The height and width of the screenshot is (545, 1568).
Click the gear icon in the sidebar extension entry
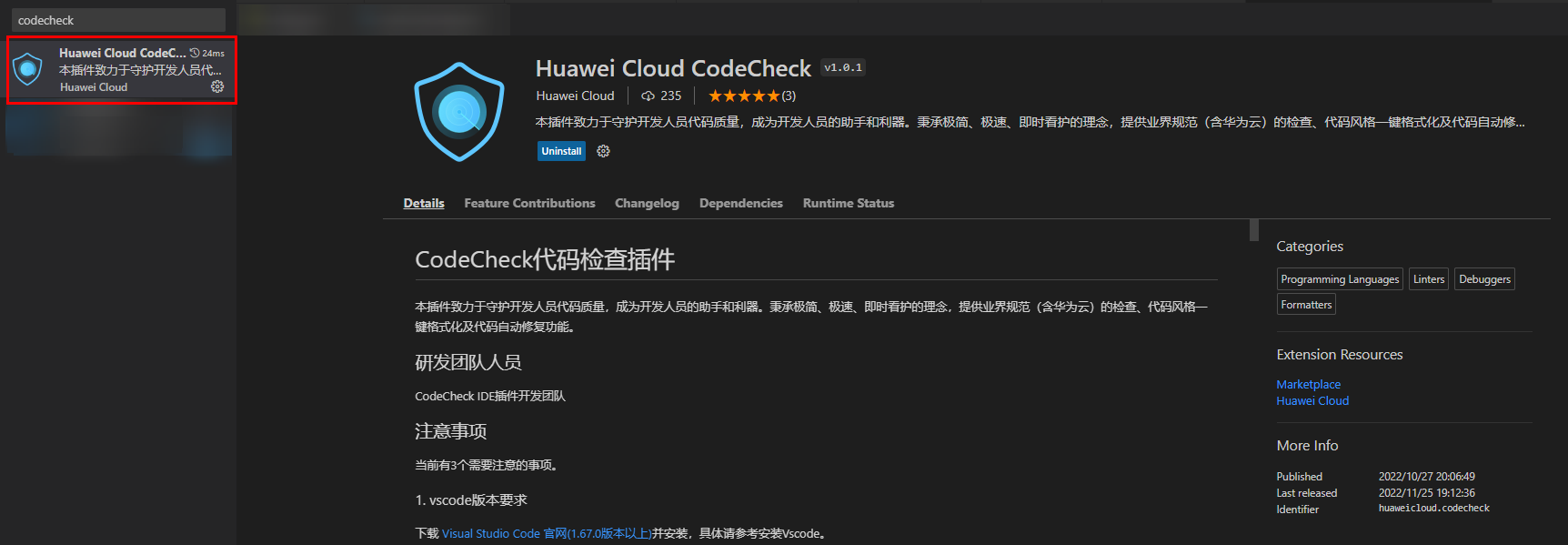[x=217, y=86]
